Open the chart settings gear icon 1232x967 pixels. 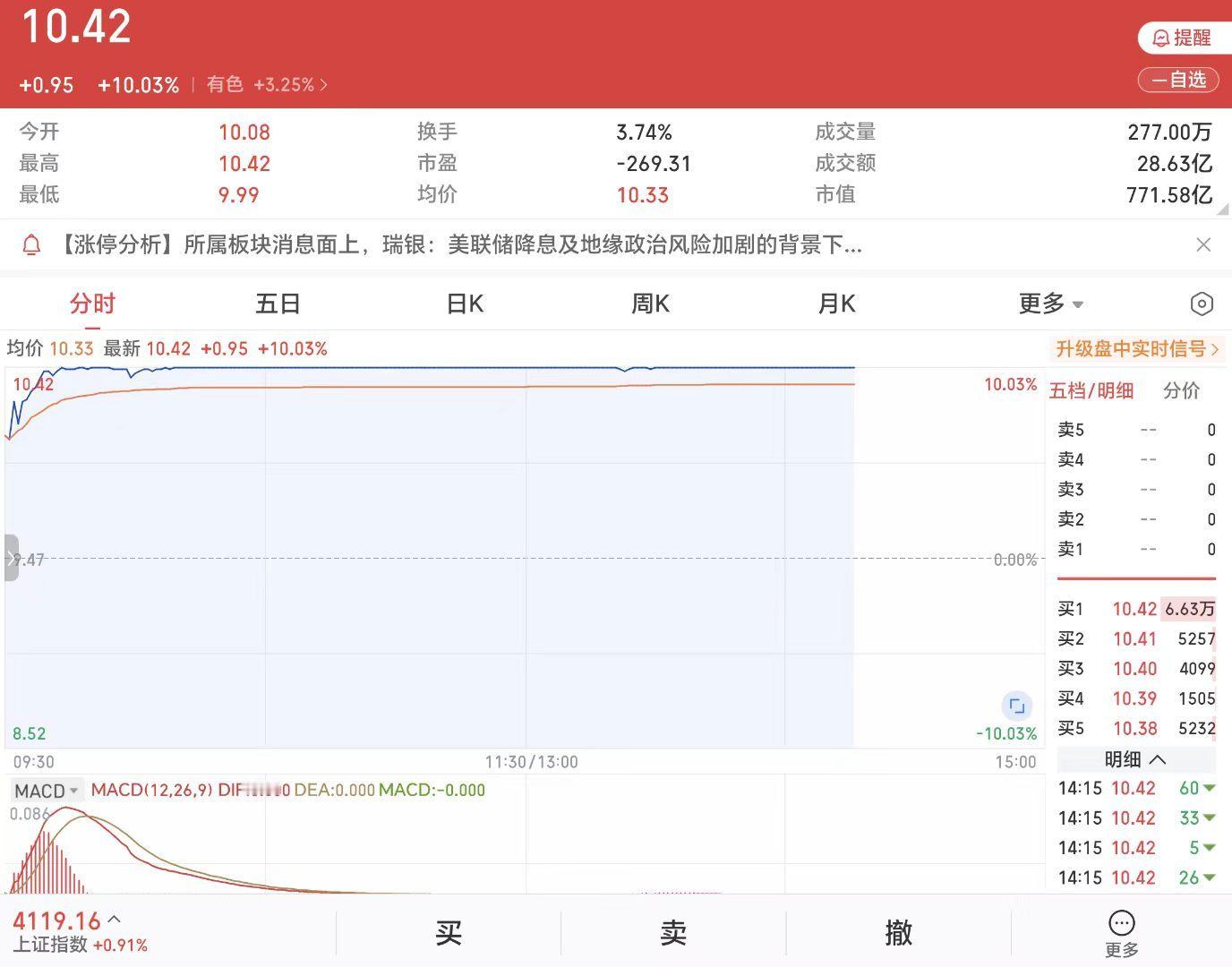click(x=1202, y=304)
